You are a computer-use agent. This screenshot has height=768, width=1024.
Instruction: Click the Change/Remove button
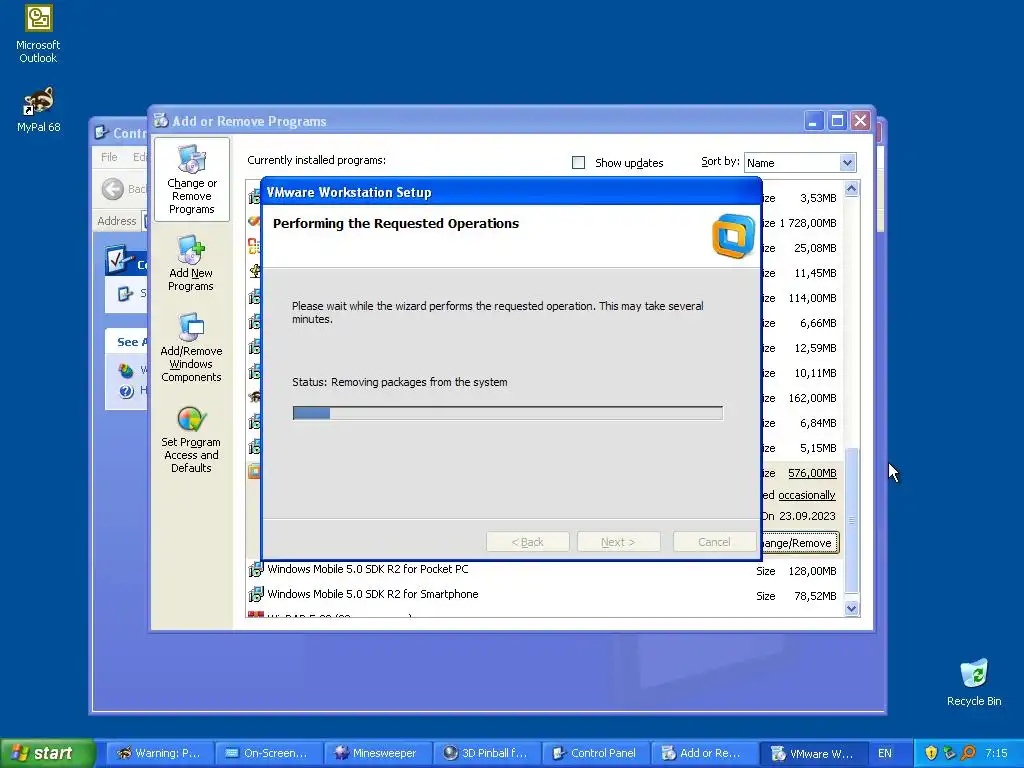click(800, 543)
